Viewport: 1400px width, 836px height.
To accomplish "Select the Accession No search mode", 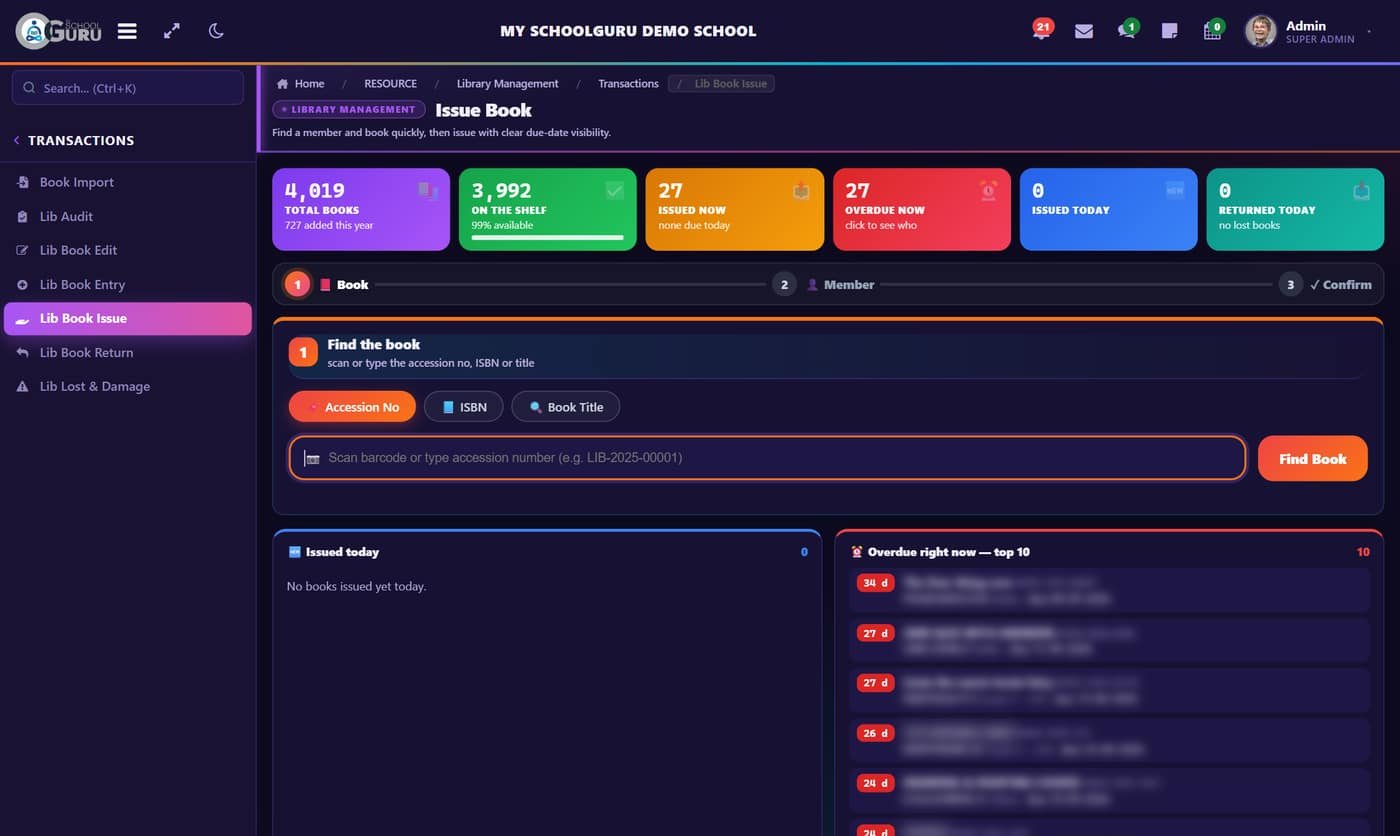I will pos(352,407).
